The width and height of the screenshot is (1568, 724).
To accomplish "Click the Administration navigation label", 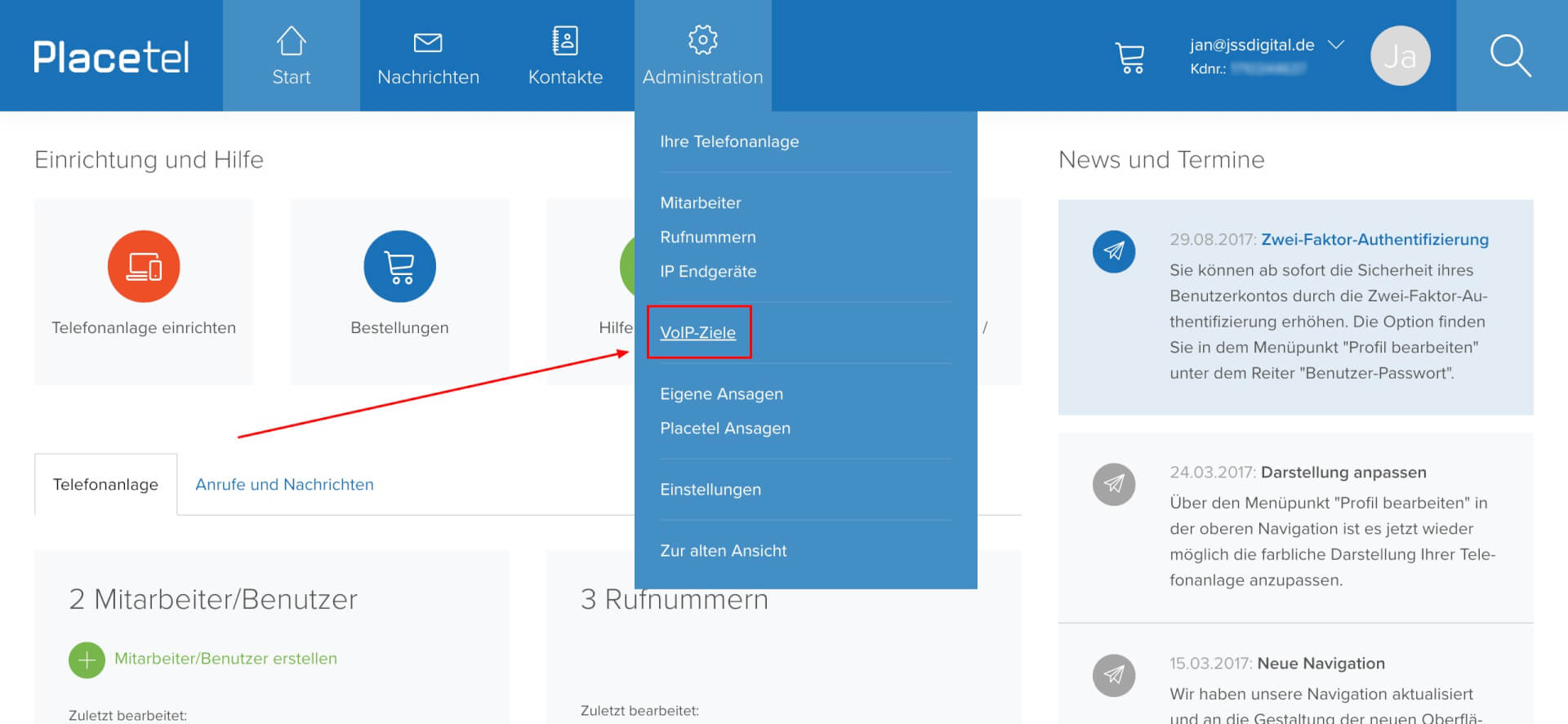I will click(x=702, y=77).
